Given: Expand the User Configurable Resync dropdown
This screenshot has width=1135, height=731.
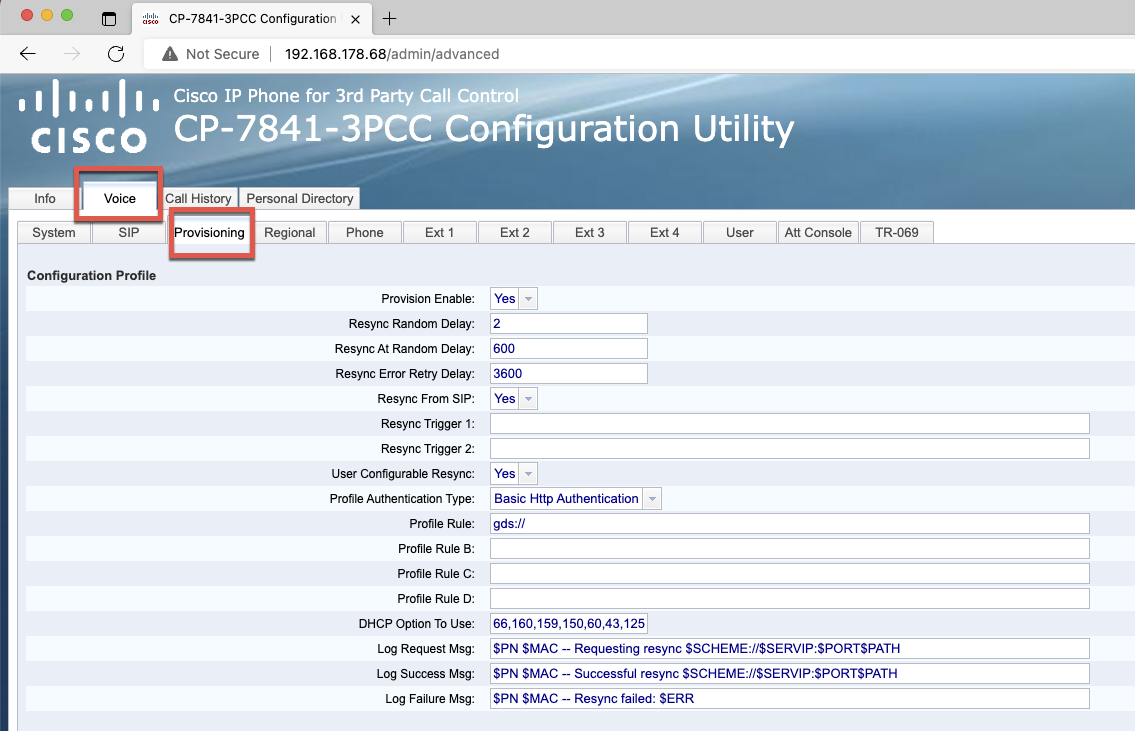Looking at the screenshot, I should [x=528, y=473].
